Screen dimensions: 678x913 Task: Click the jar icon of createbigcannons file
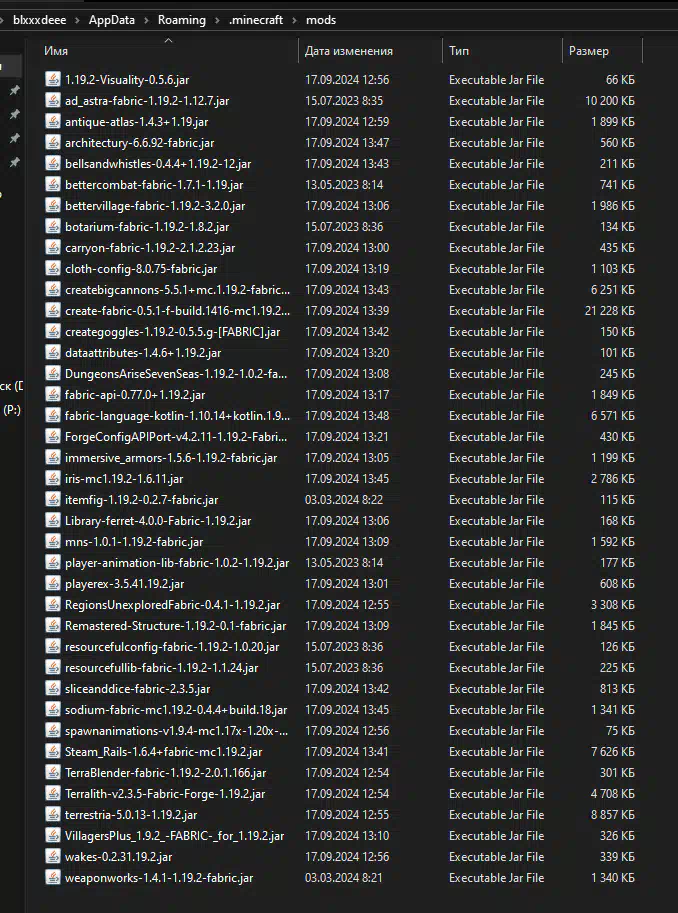(x=53, y=289)
